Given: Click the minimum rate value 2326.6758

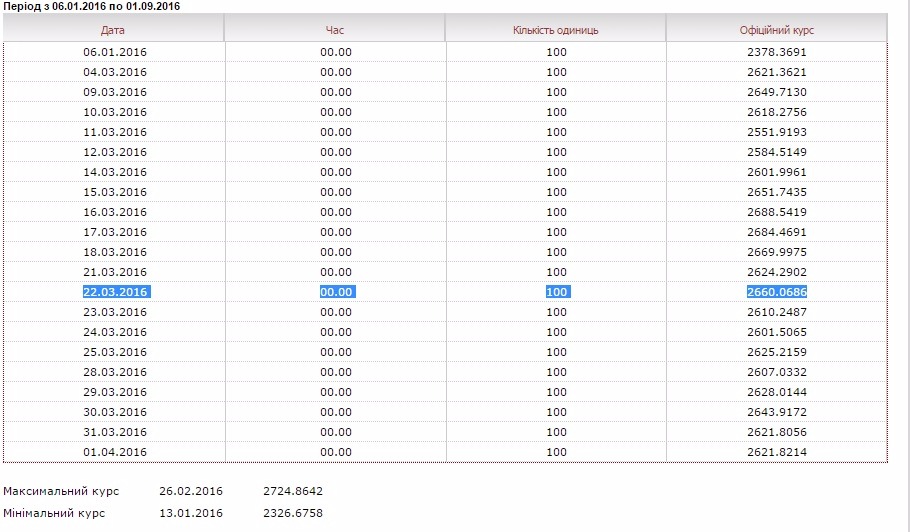Looking at the screenshot, I should [293, 513].
